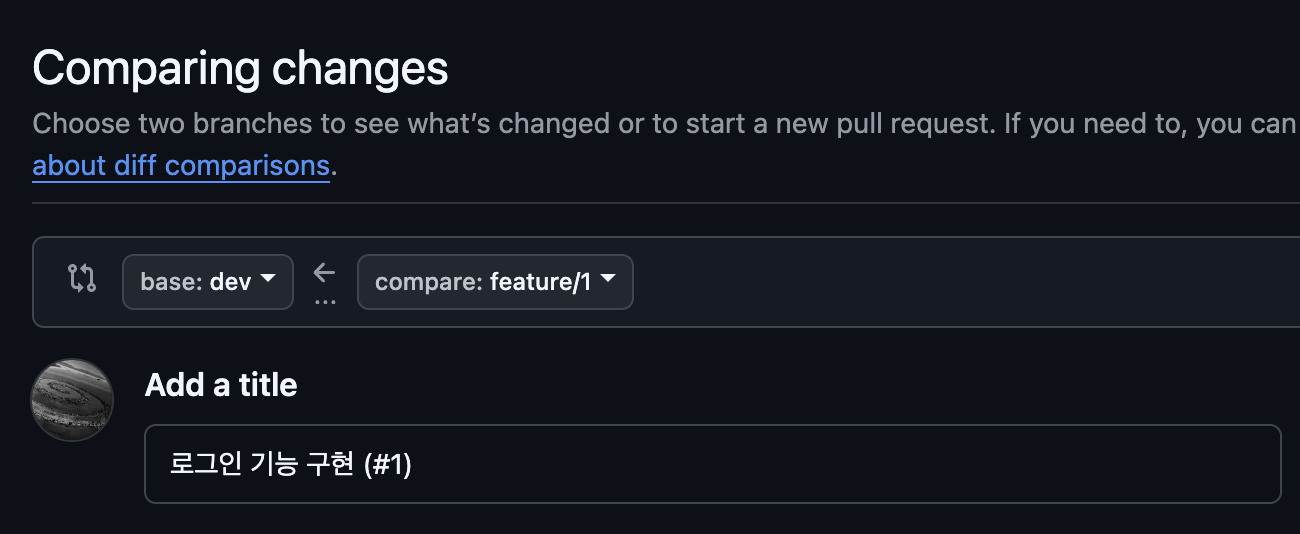The height and width of the screenshot is (534, 1300).
Task: Click the 'compare:' label in branch selector
Action: point(429,282)
